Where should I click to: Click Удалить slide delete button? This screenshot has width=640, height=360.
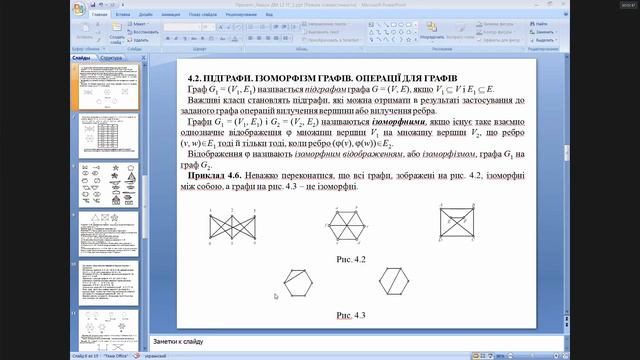point(138,40)
